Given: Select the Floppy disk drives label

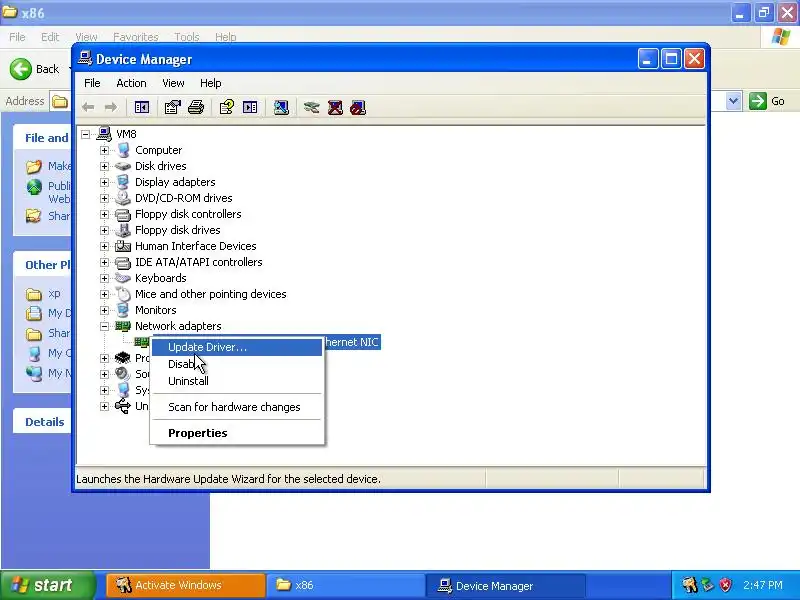Looking at the screenshot, I should [178, 230].
